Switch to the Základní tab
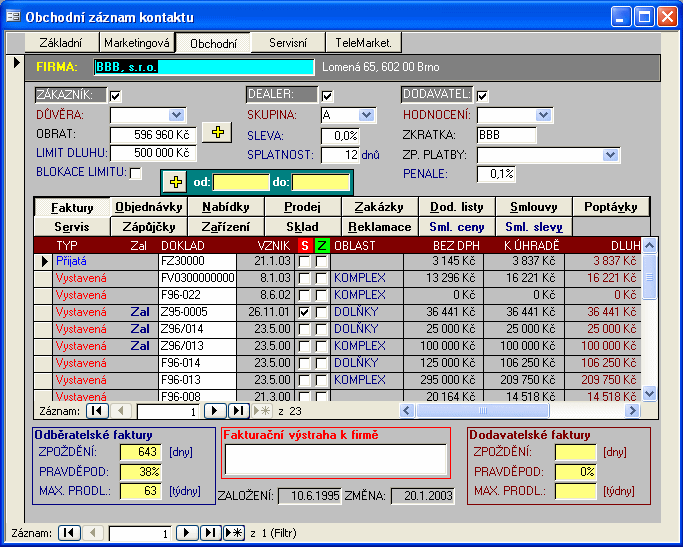 click(61, 43)
